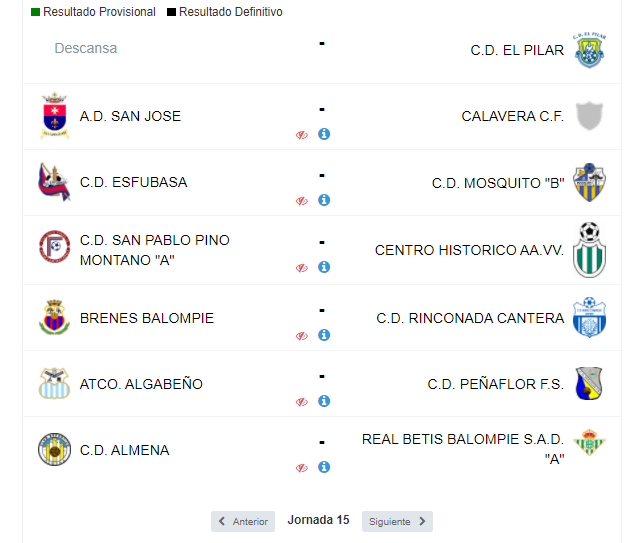The image size is (632, 543).
Task: Click the Real Betis Balompie crest
Action: [589, 442]
